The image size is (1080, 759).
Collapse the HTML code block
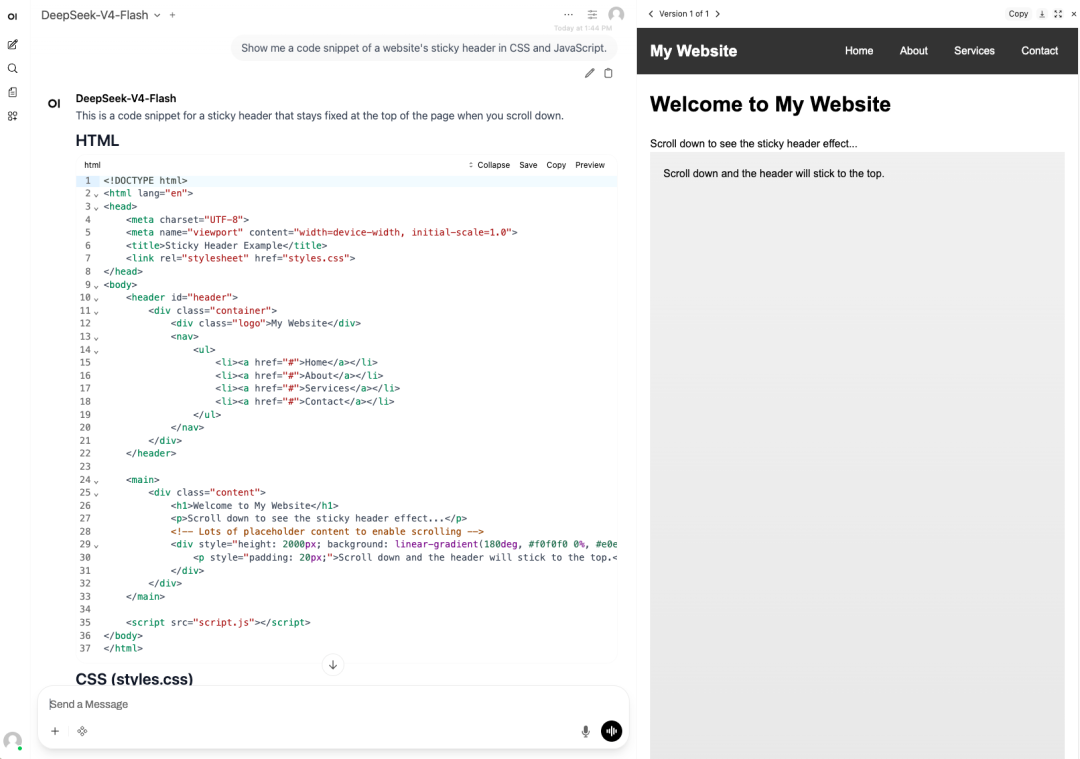point(490,165)
